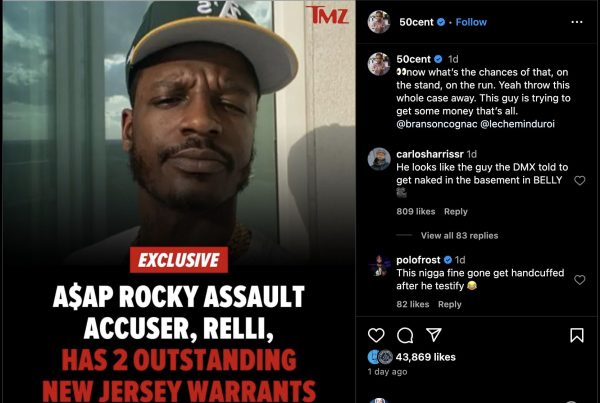Open the three-dot more options menu
This screenshot has width=600, height=403.
[x=577, y=22]
